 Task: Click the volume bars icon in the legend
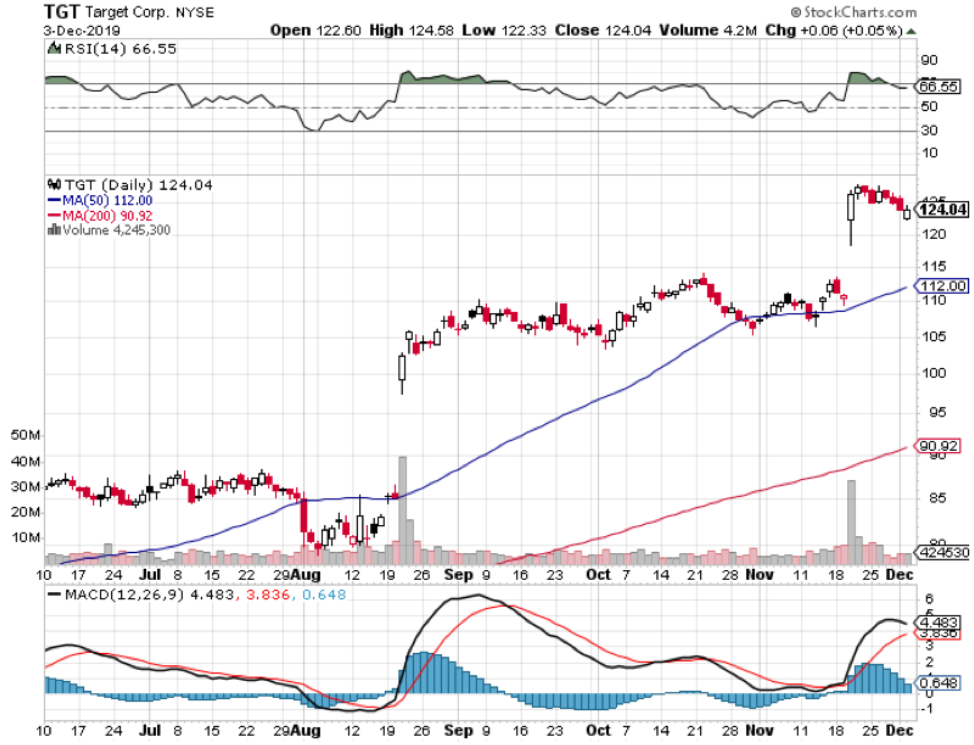[x=54, y=229]
